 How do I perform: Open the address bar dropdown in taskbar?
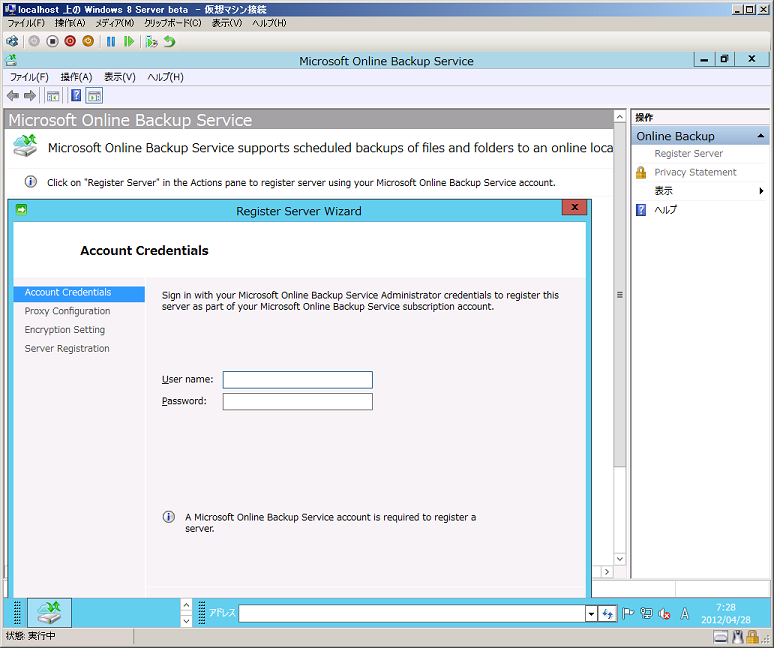pyautogui.click(x=591, y=613)
